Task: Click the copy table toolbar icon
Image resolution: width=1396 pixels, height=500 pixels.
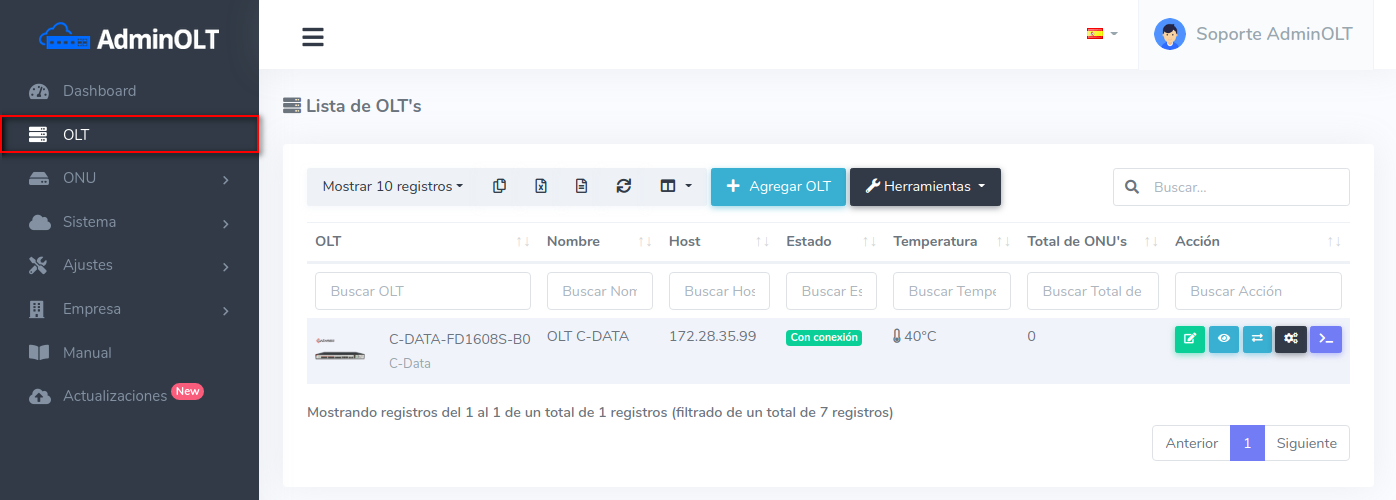Action: [499, 186]
